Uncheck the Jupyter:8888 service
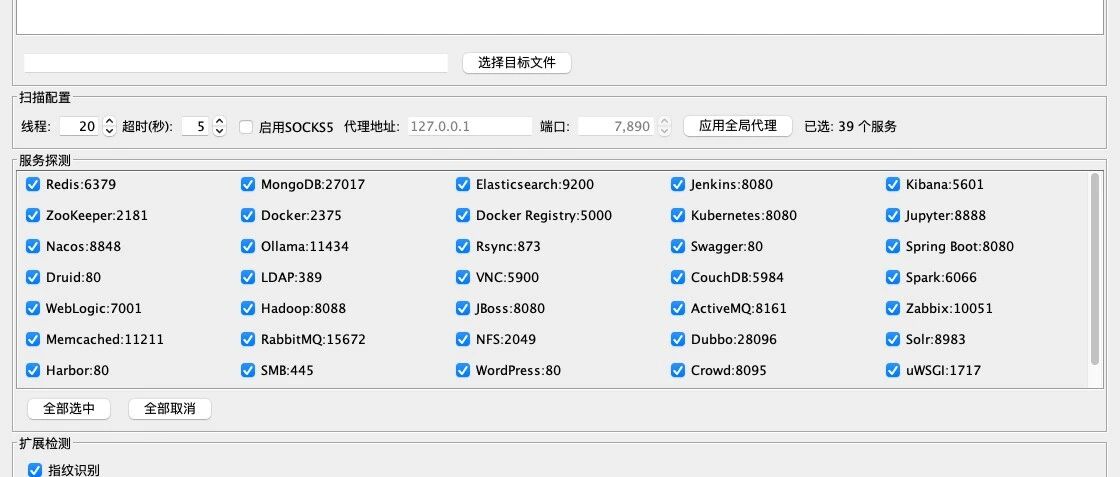 click(893, 215)
